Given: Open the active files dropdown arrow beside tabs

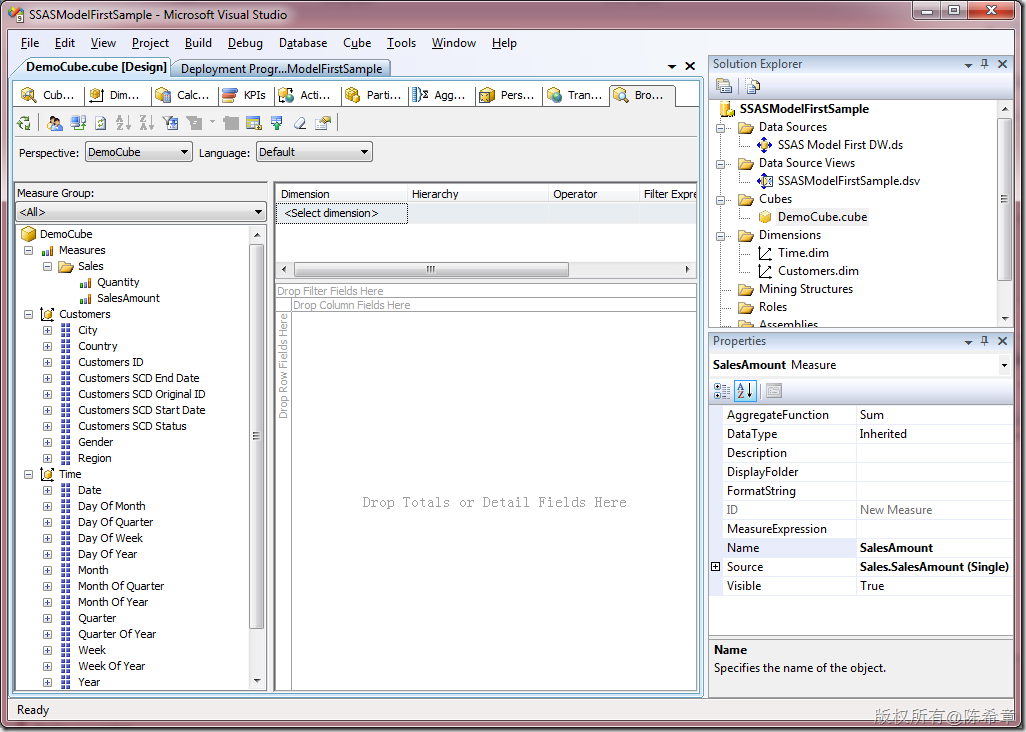Looking at the screenshot, I should (x=672, y=66).
